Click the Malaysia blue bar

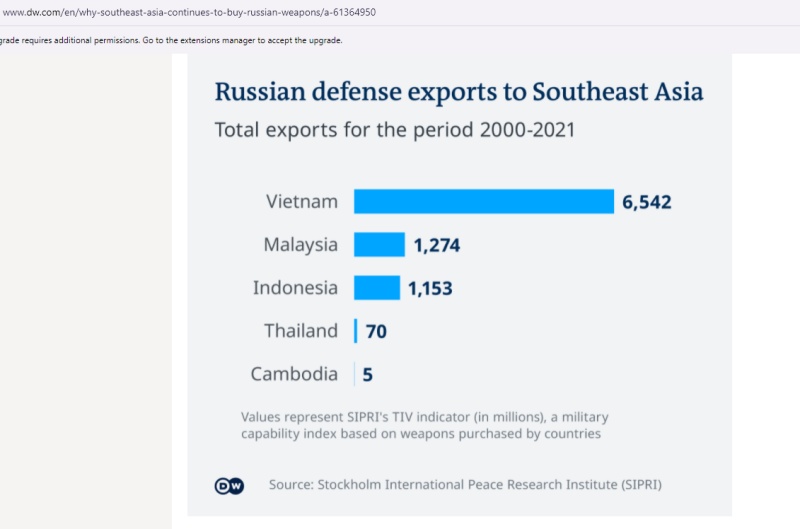[379, 245]
